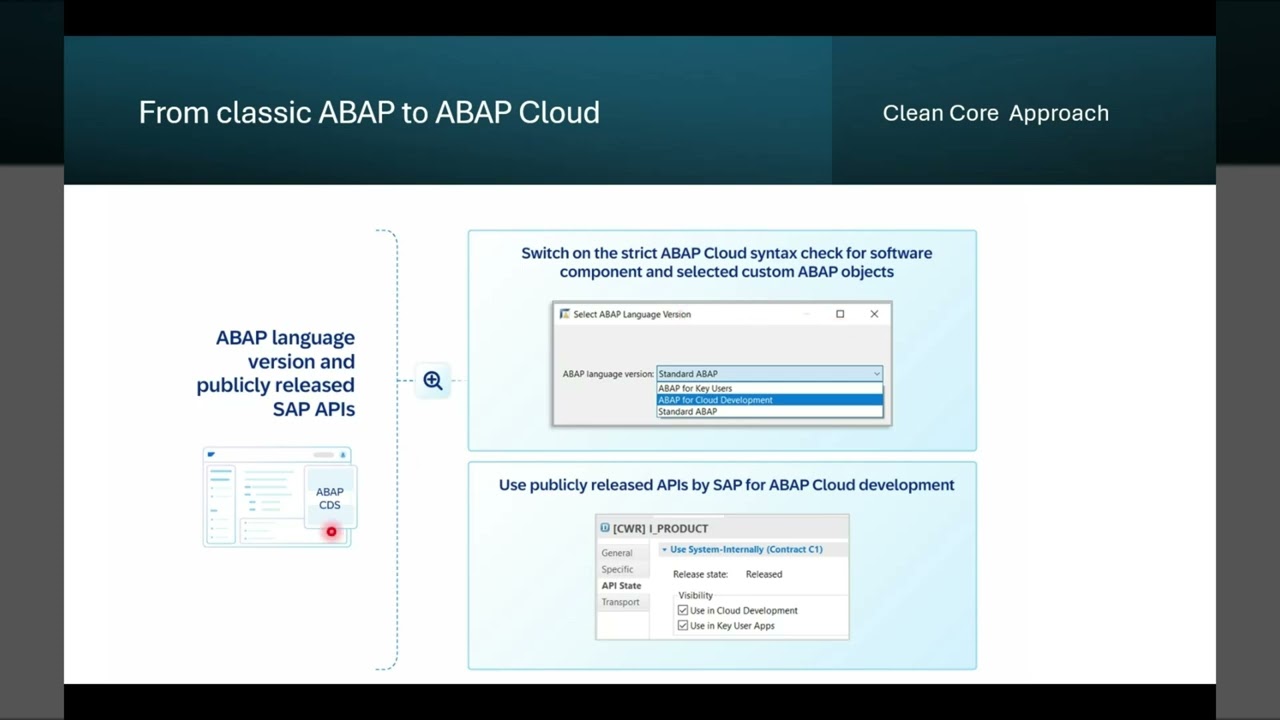
Task: Click the ABAP language version label
Action: [608, 374]
